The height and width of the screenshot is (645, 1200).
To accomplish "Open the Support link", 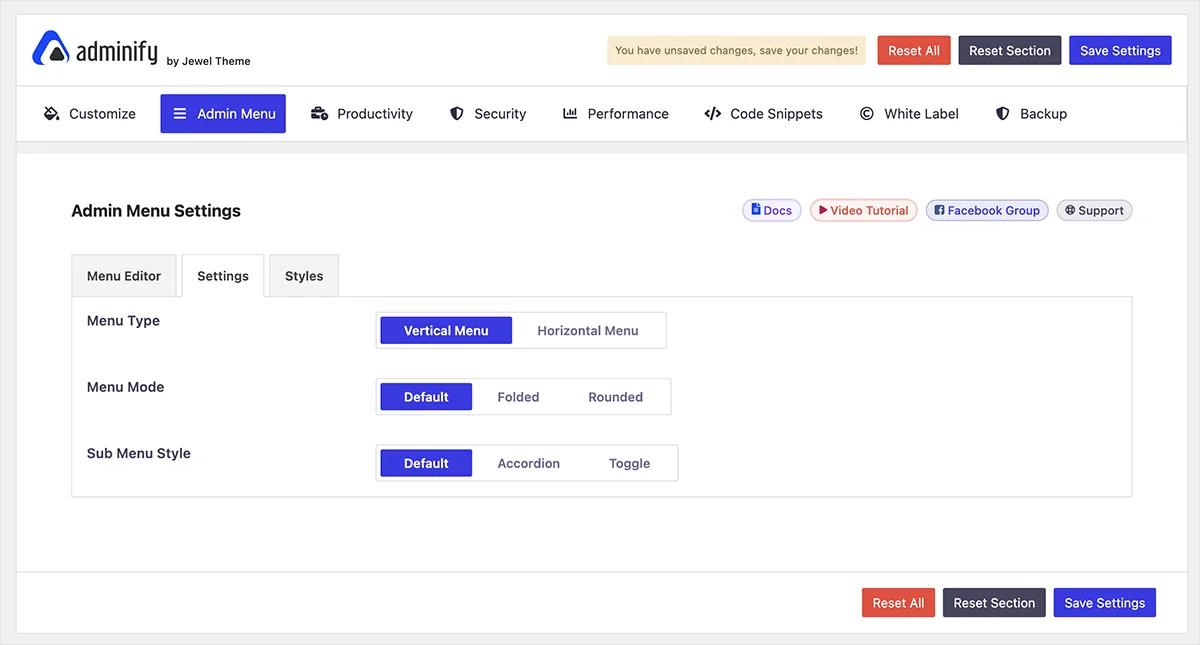I will click(1094, 210).
